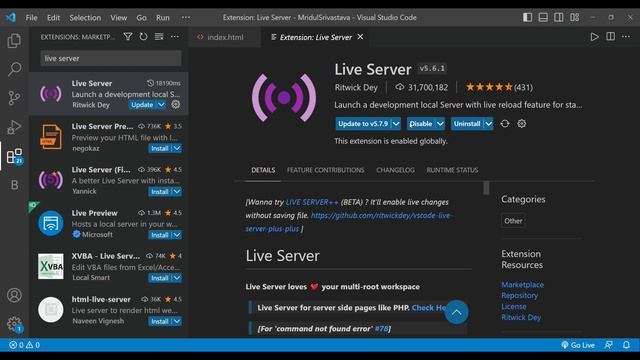Image resolution: width=640 pixels, height=360 pixels.
Task: Open Manage gear in activity bar
Action: (x=14, y=324)
